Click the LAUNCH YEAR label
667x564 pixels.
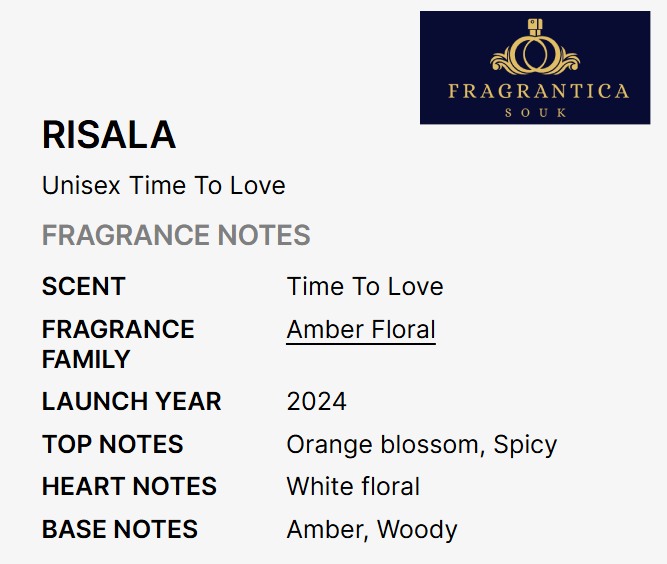(x=132, y=402)
